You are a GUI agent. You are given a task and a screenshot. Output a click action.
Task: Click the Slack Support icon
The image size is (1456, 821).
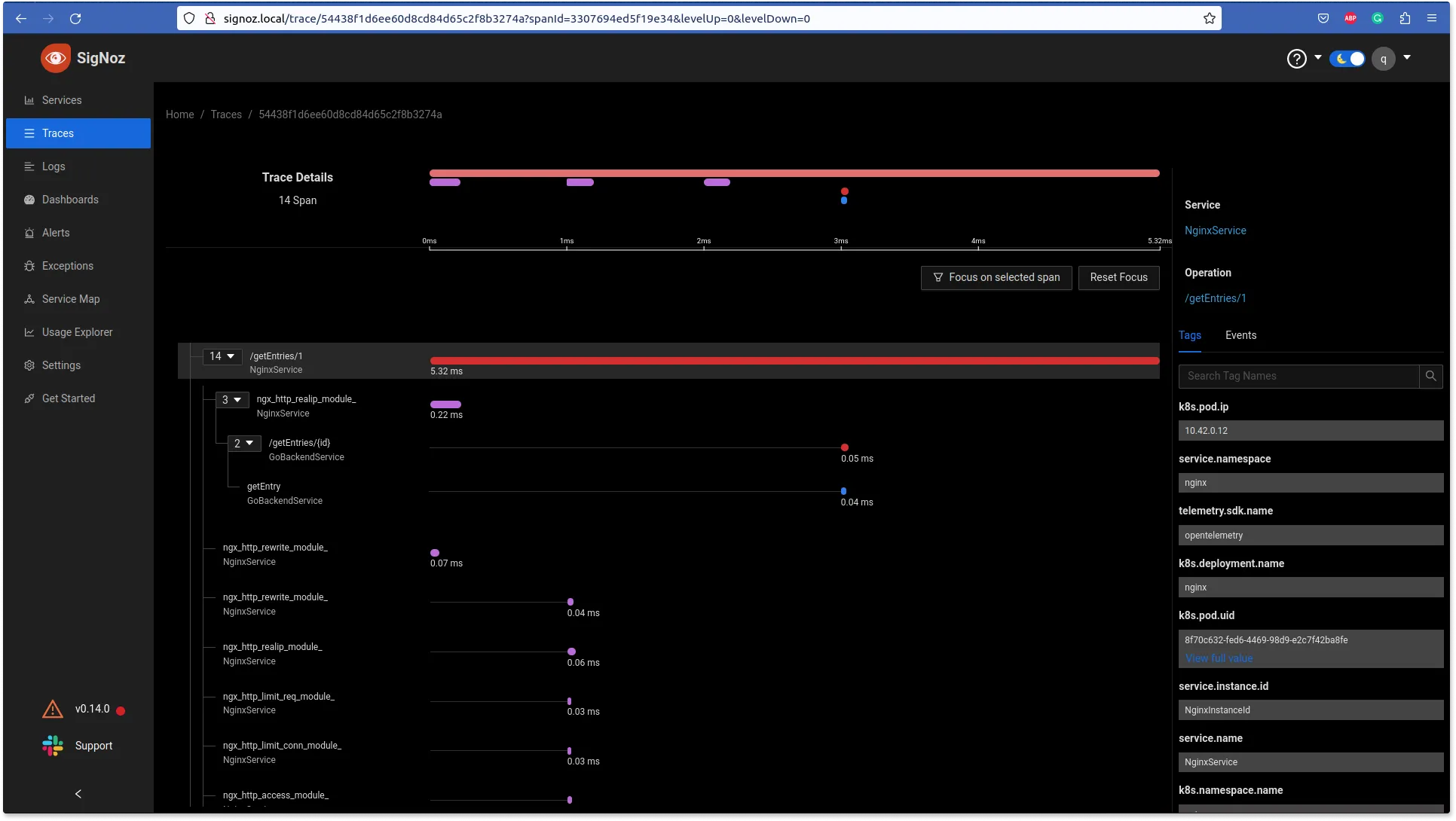point(52,746)
